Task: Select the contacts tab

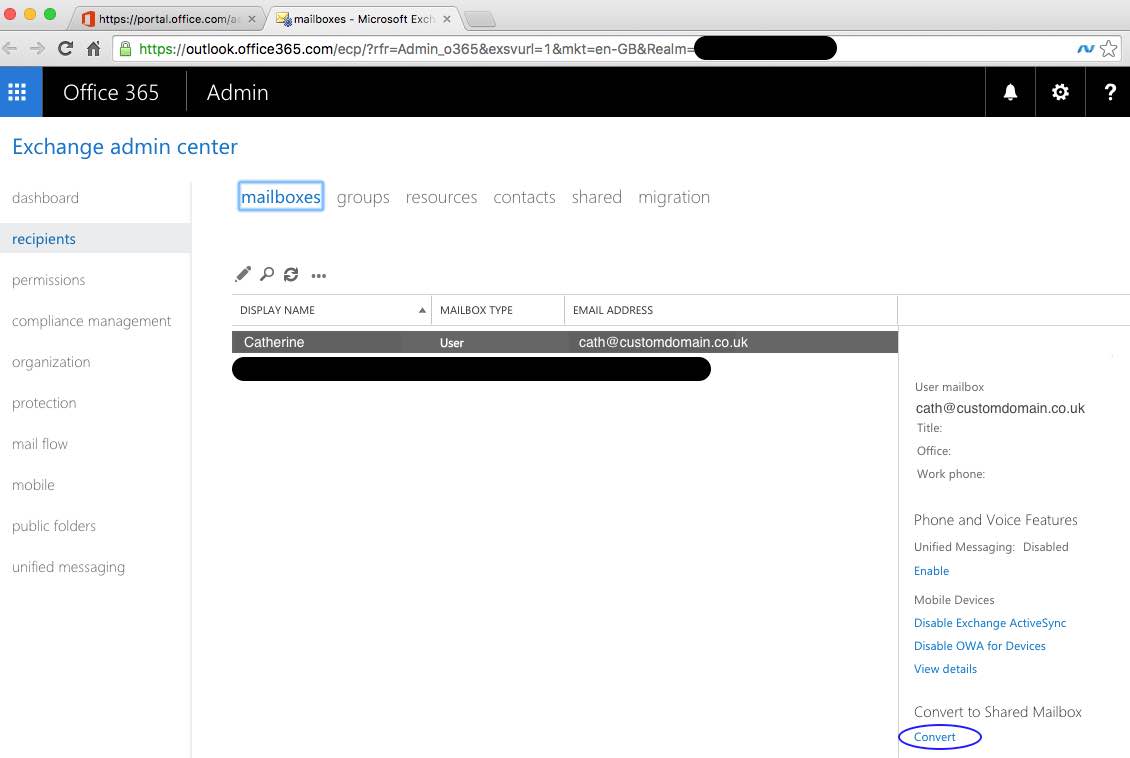Action: click(525, 197)
